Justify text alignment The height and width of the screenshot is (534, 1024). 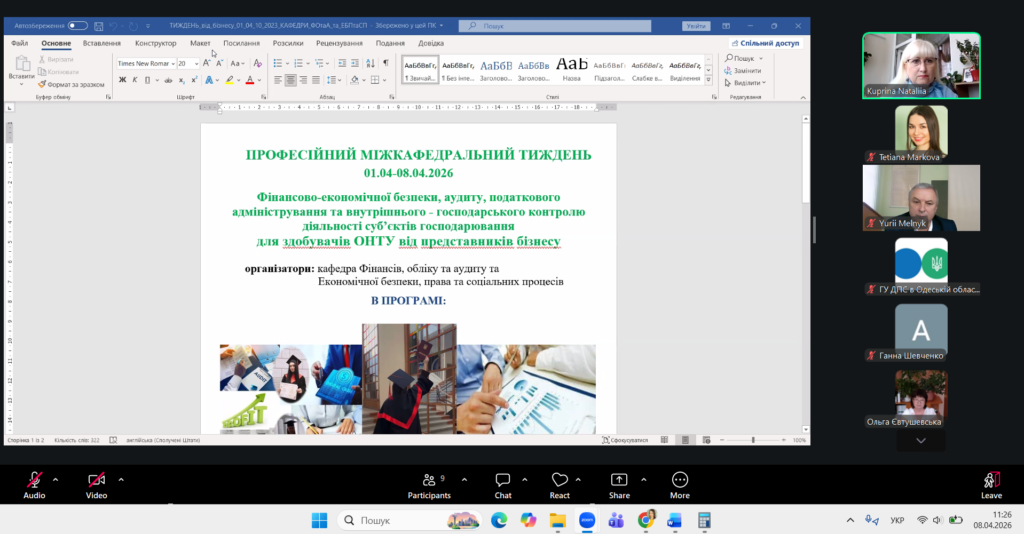click(316, 80)
